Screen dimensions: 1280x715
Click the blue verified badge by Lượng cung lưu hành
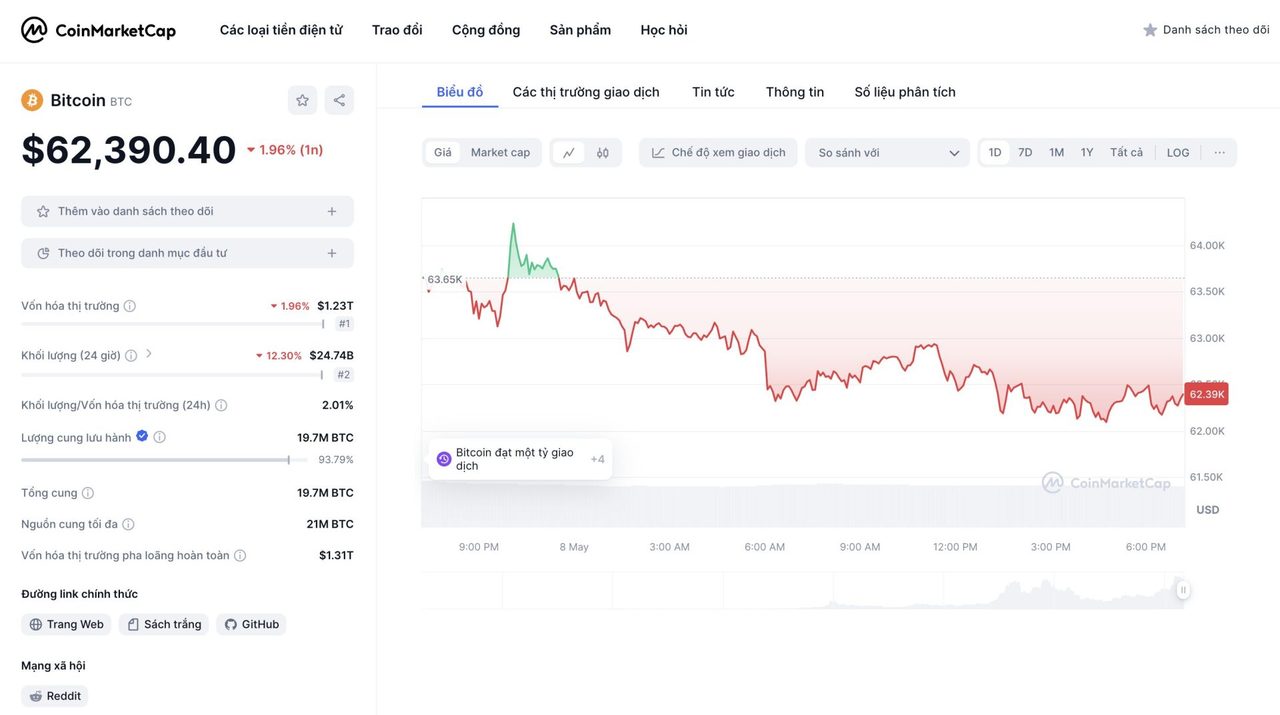pos(142,436)
